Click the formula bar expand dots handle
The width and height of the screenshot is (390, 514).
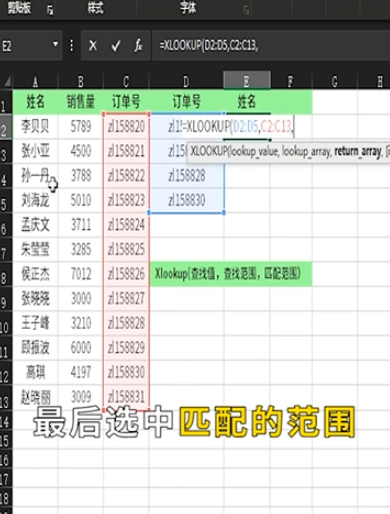[x=71, y=46]
